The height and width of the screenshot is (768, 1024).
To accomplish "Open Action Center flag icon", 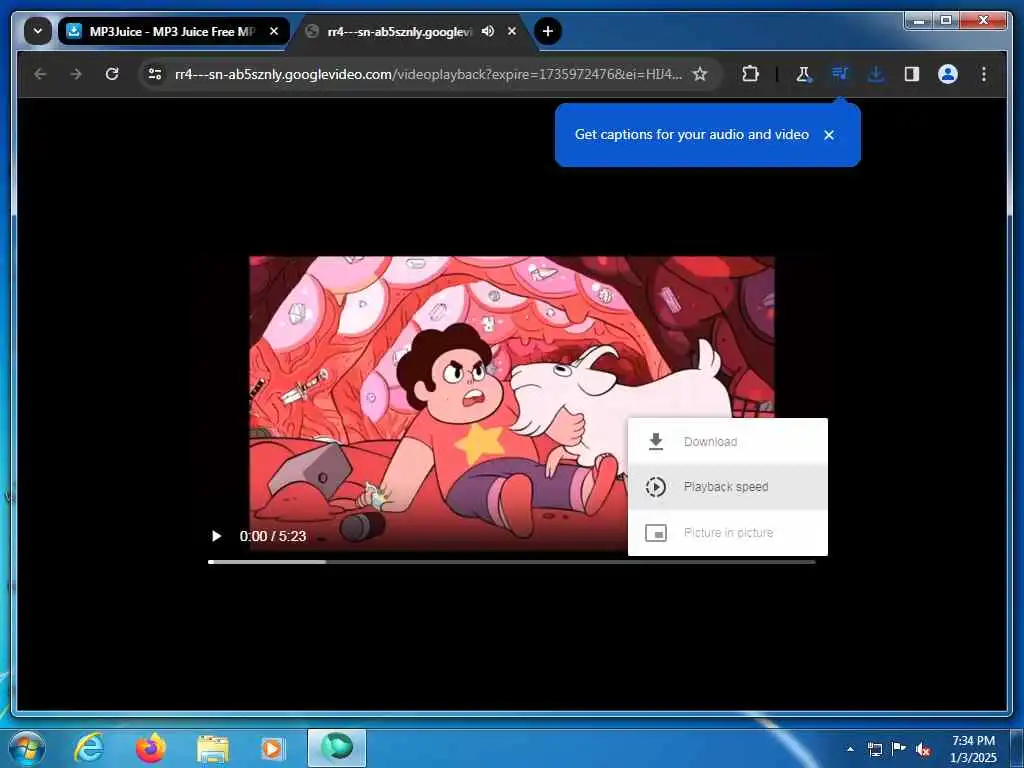I will point(899,749).
